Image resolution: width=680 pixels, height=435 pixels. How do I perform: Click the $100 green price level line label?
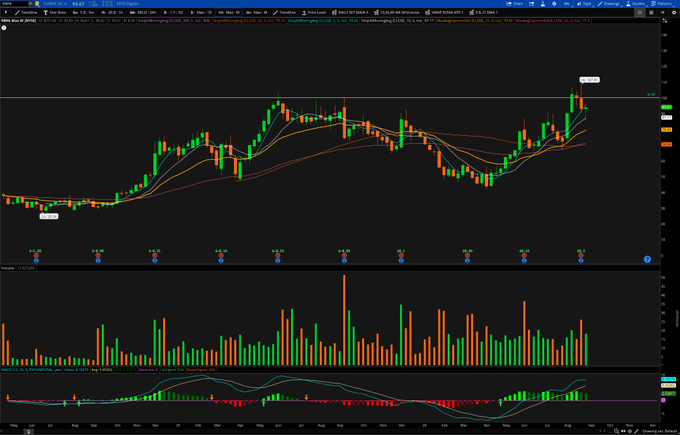(x=651, y=94)
